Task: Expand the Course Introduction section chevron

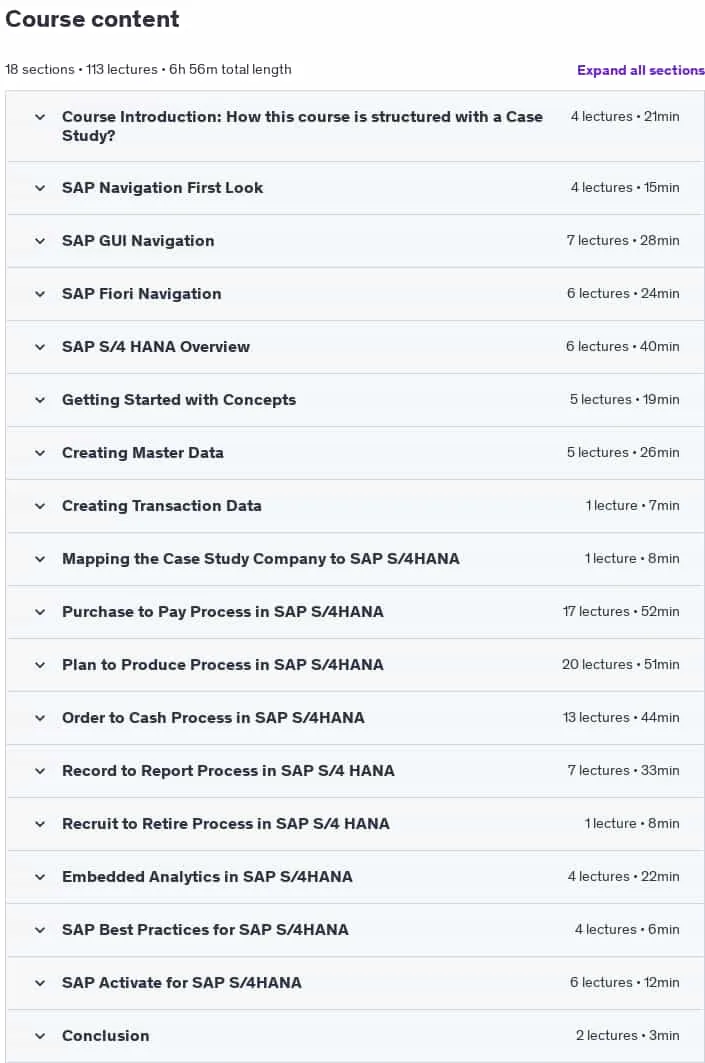Action: tap(40, 117)
